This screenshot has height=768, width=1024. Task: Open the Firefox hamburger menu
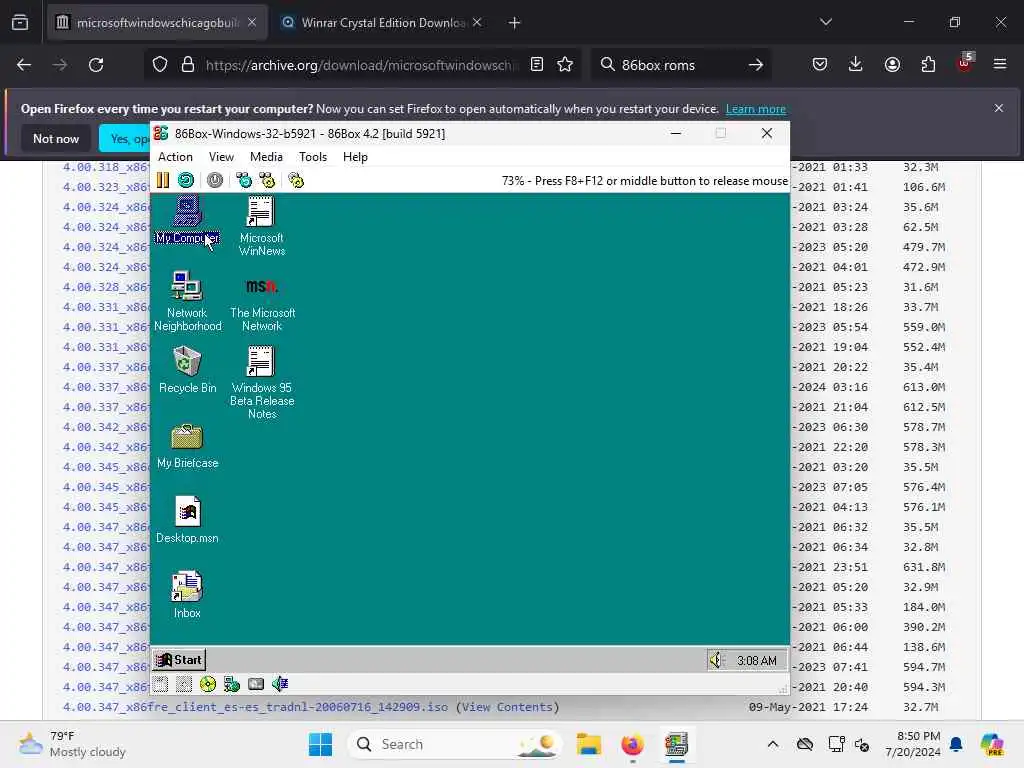(x=1000, y=64)
